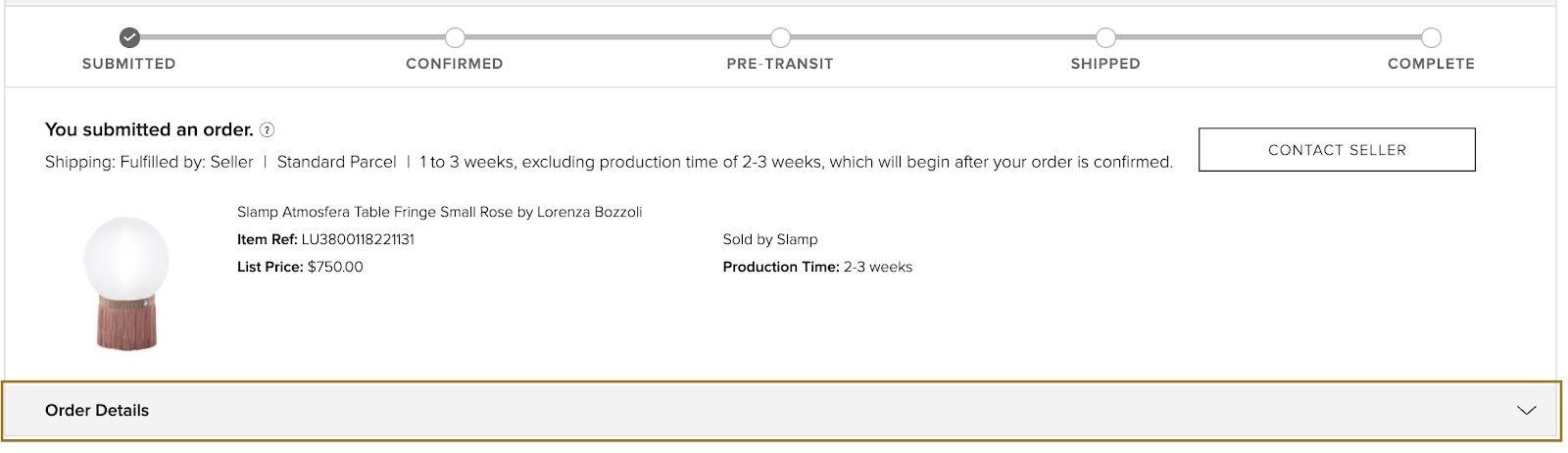This screenshot has height=453, width=1568.
Task: Click the Confirmed step circle marker
Action: click(x=455, y=38)
